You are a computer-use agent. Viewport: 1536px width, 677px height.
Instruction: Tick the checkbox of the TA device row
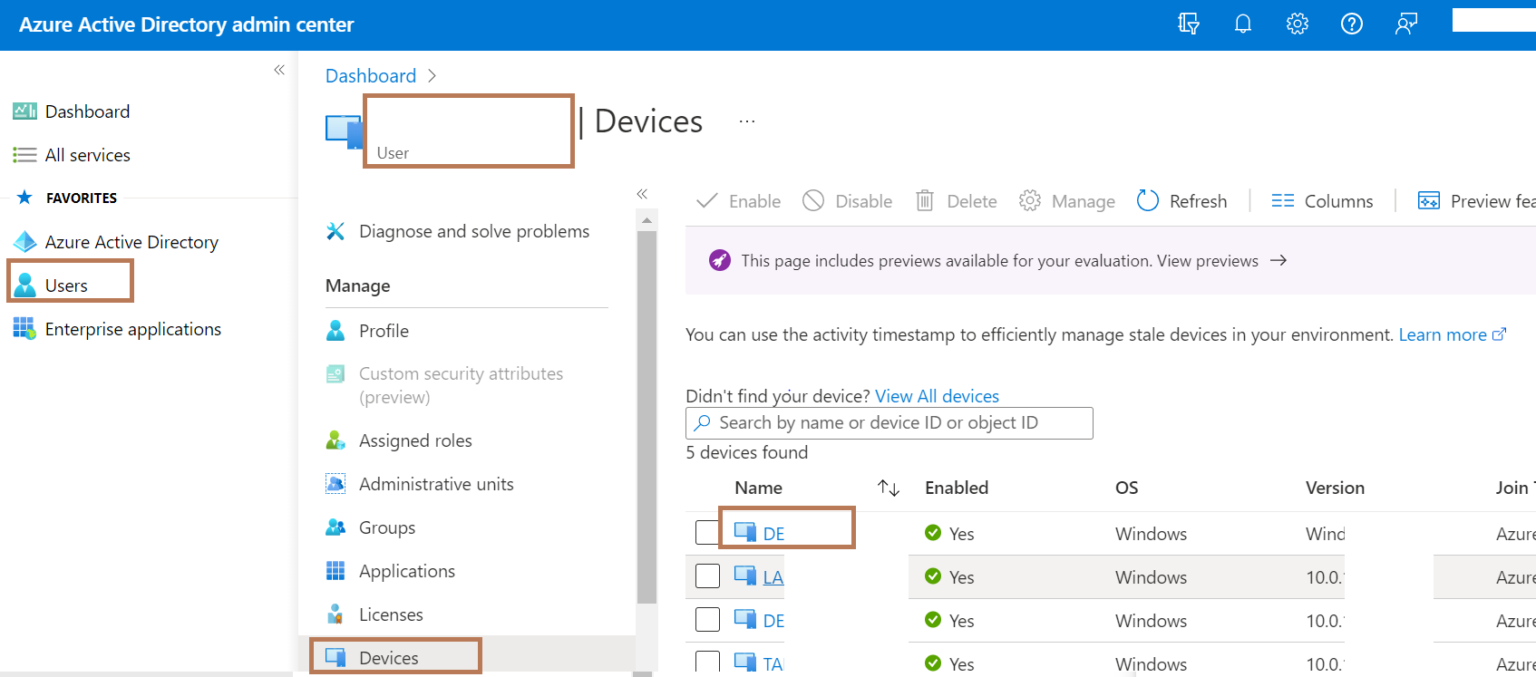tap(707, 663)
